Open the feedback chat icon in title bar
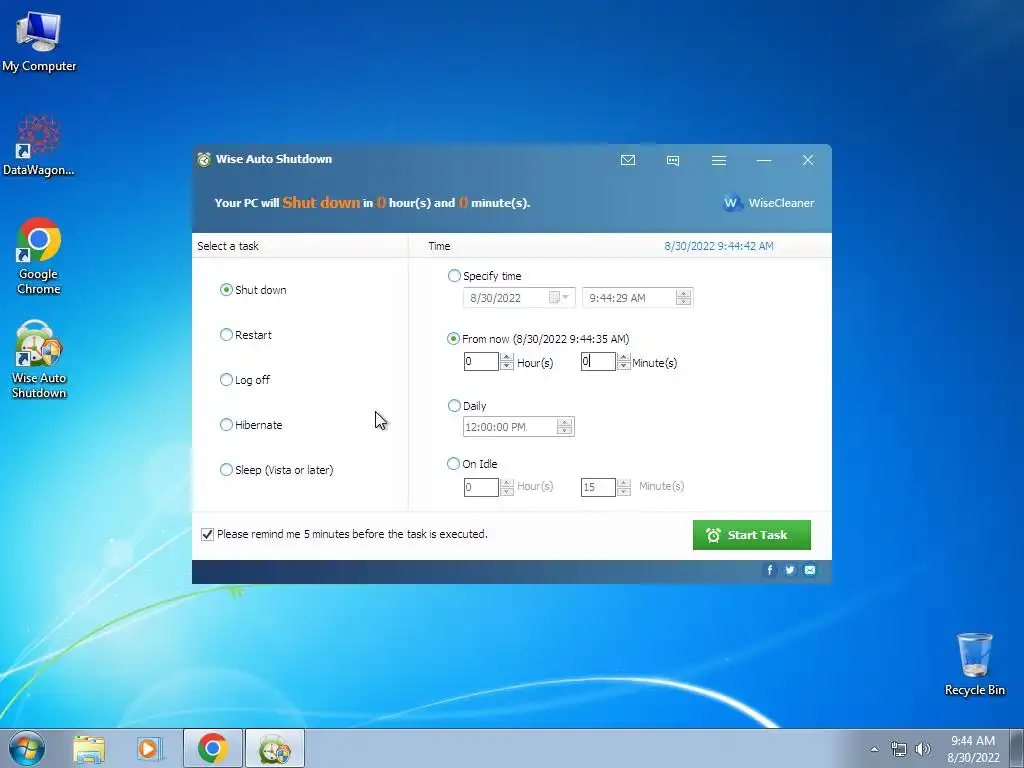 point(673,160)
